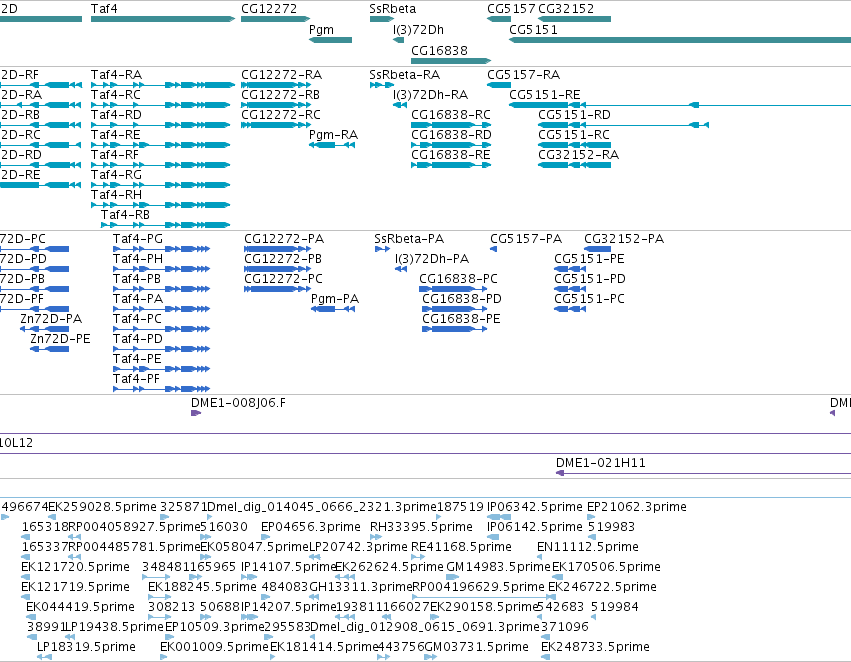Image resolution: width=851 pixels, height=662 pixels.
Task: Open the l(3)72Dh-RA transcript
Action: coord(399,105)
